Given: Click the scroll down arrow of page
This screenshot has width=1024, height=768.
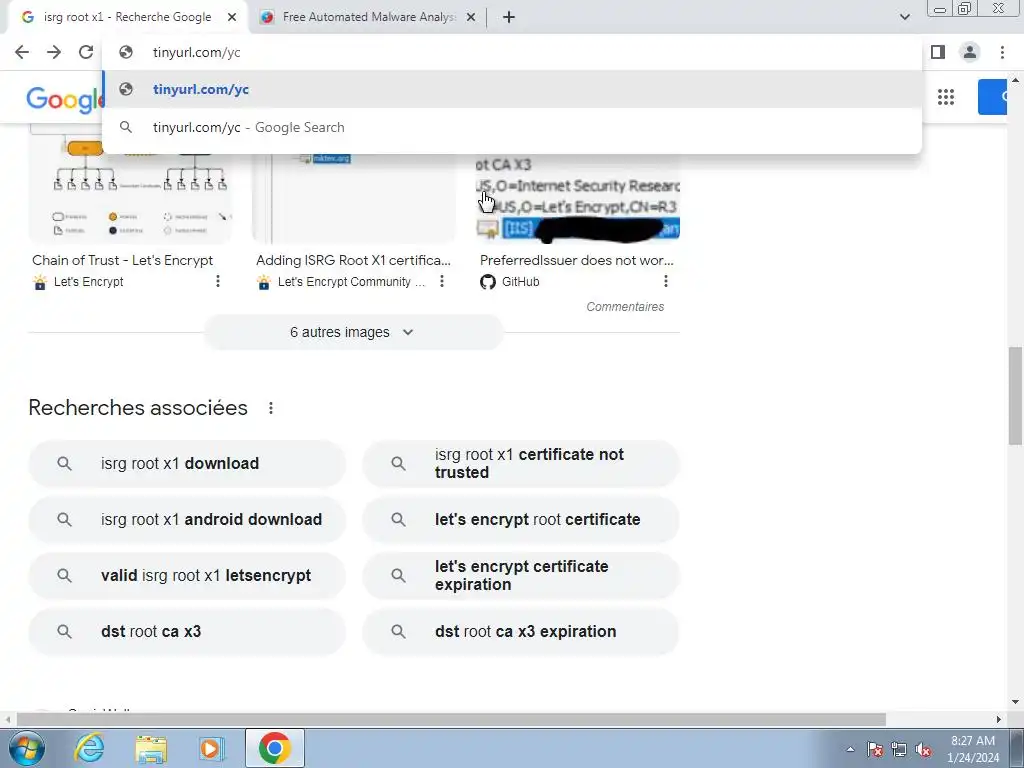Looking at the screenshot, I should (1016, 703).
